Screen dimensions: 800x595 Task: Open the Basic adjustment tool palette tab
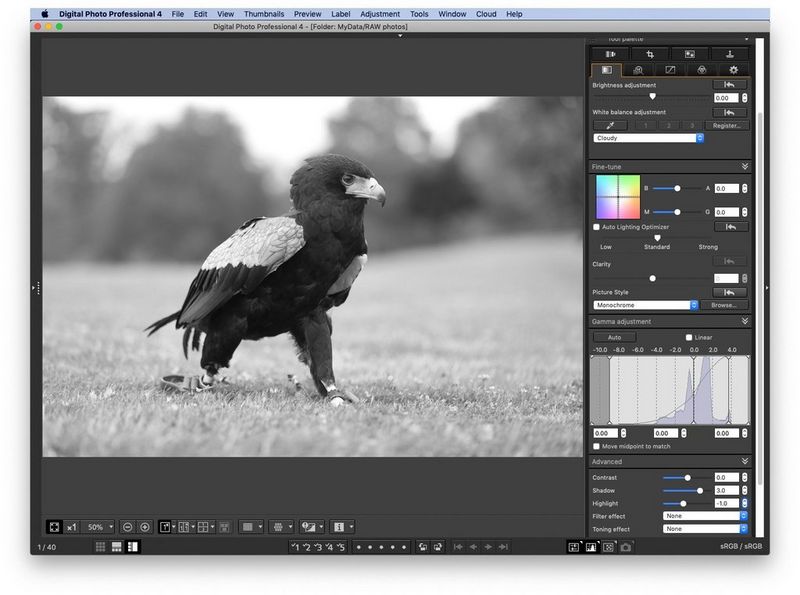pos(608,70)
